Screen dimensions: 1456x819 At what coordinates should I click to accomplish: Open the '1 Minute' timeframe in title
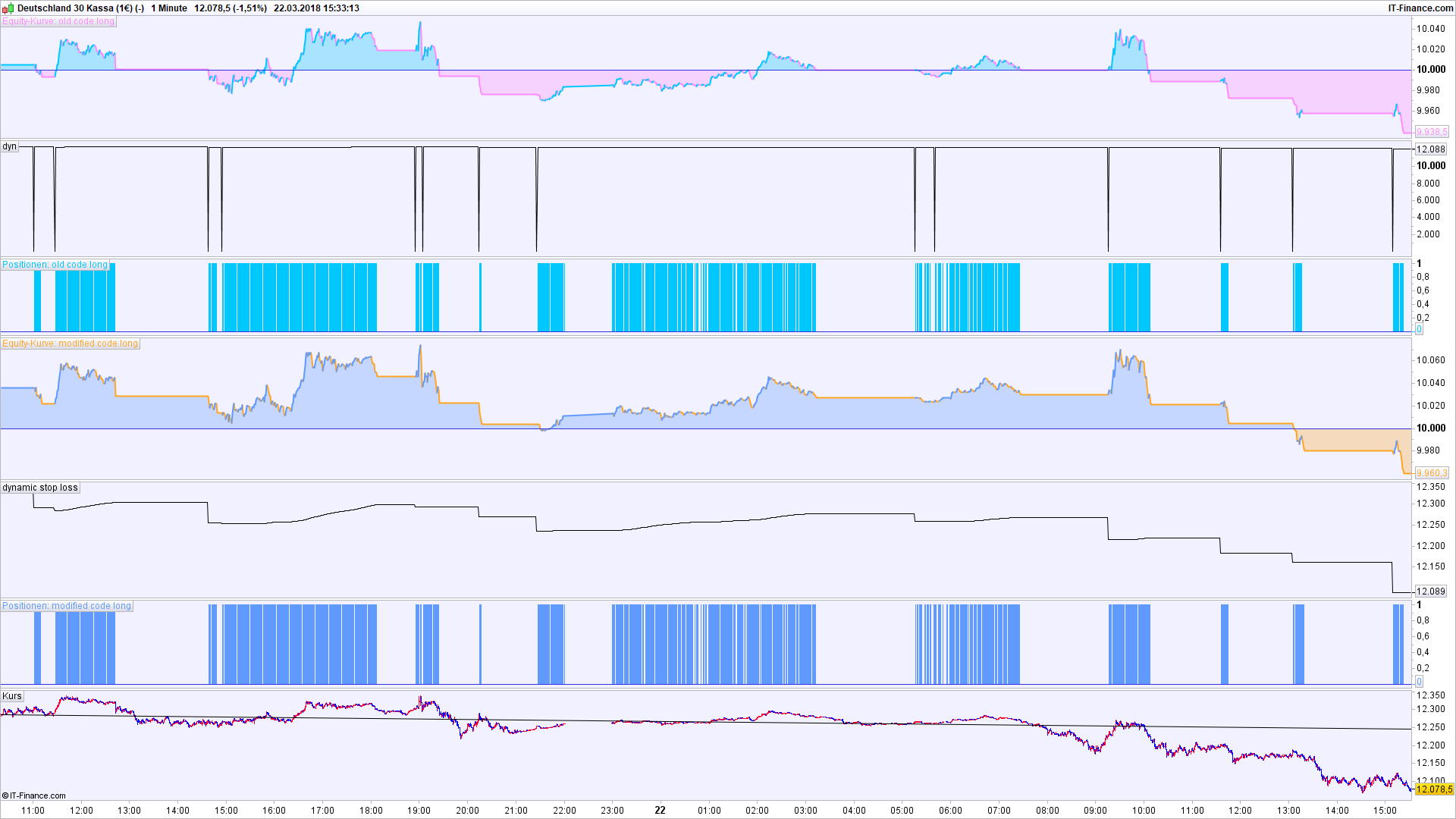169,8
